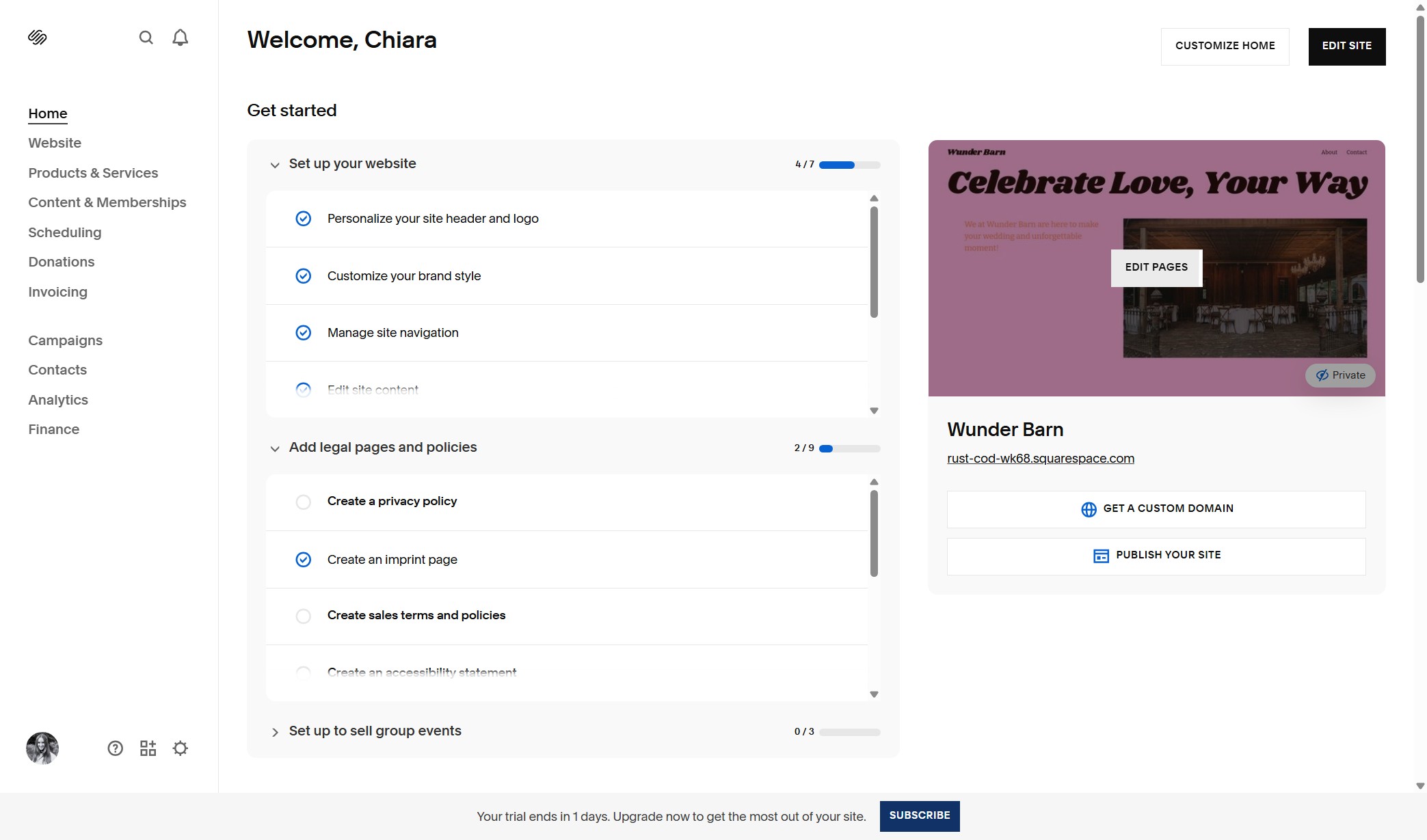Expand the Set up to sell group events section
This screenshot has width=1427, height=840.
click(275, 732)
